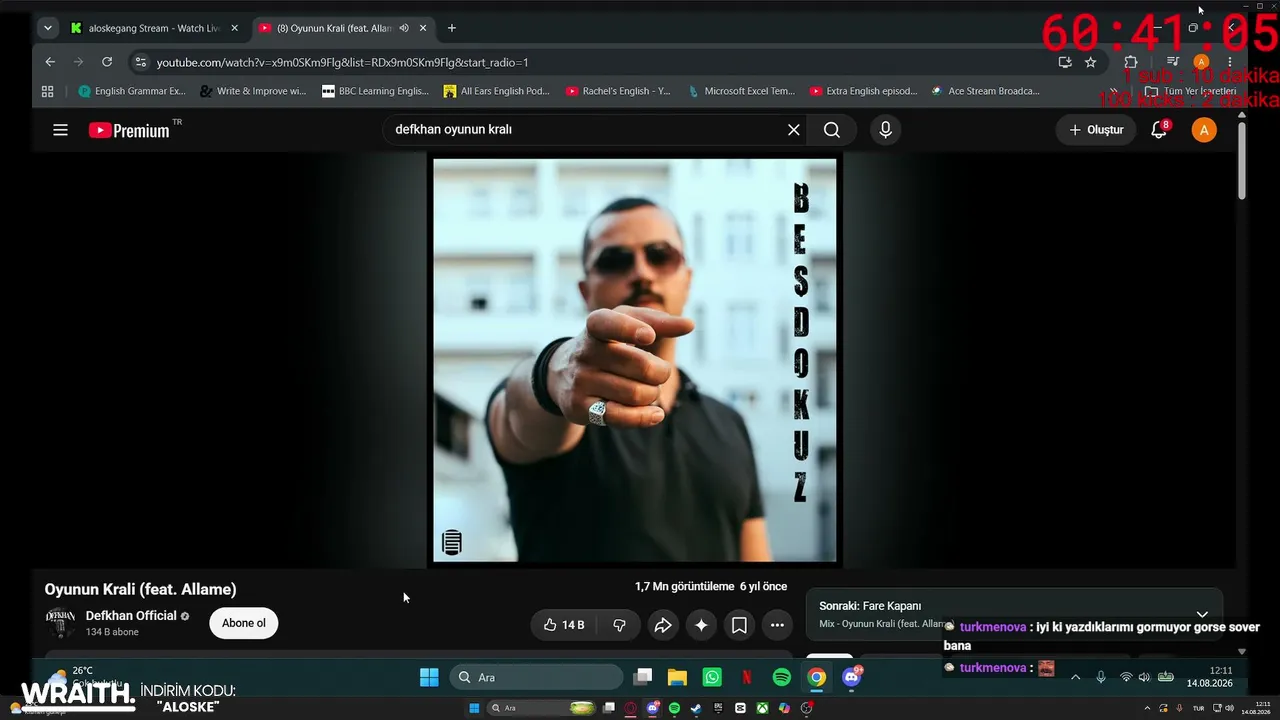Open Extra English episodes bookmark
The height and width of the screenshot is (720, 1280).
[x=864, y=91]
